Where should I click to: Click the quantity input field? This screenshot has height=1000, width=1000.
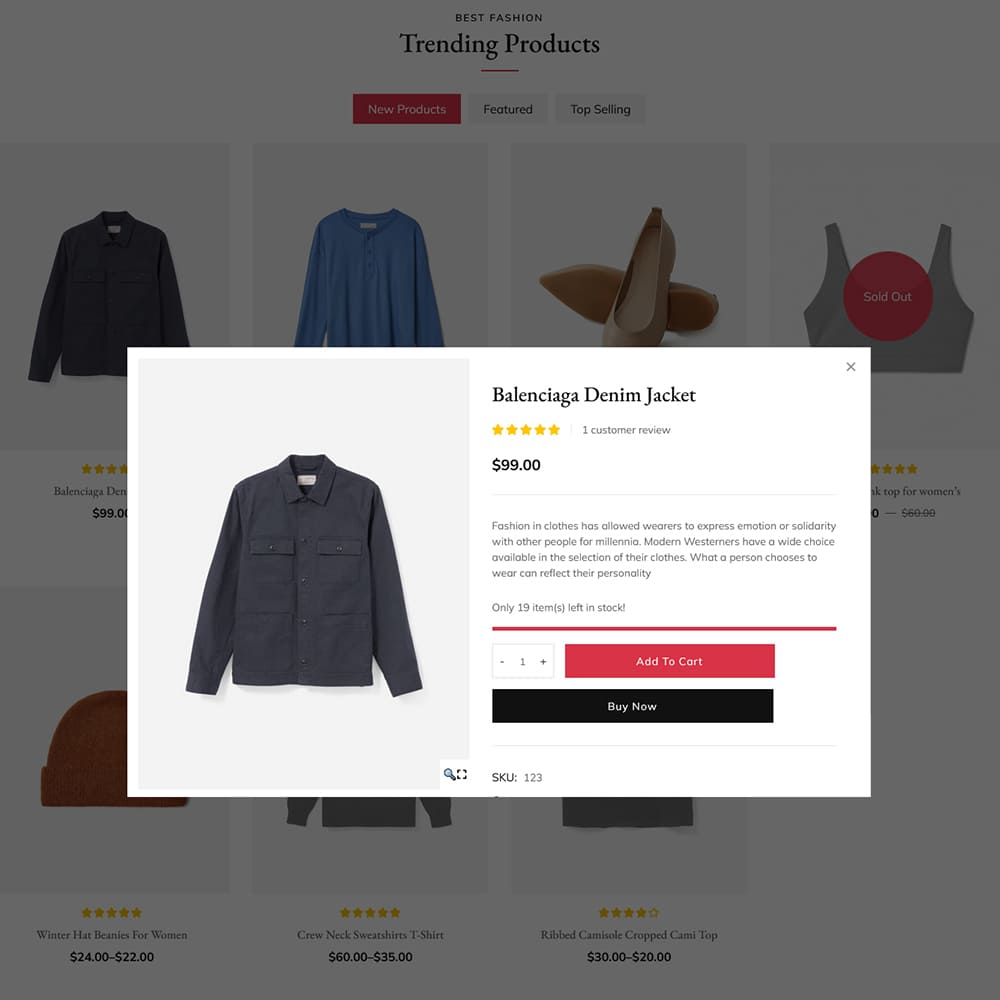pos(522,661)
